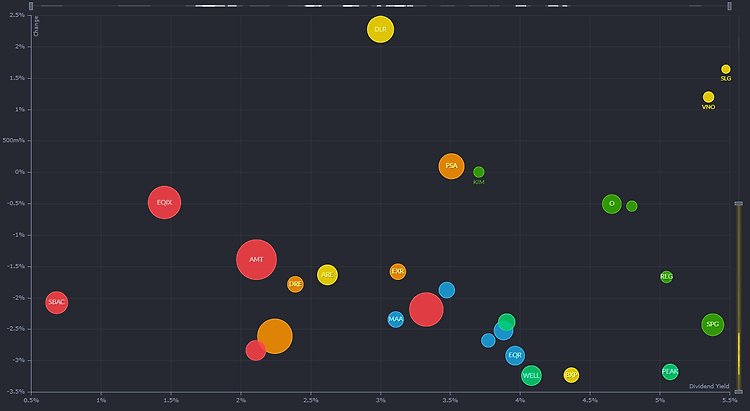Click the green PEAK bubble
Screen dimensions: 750x411
(670, 371)
